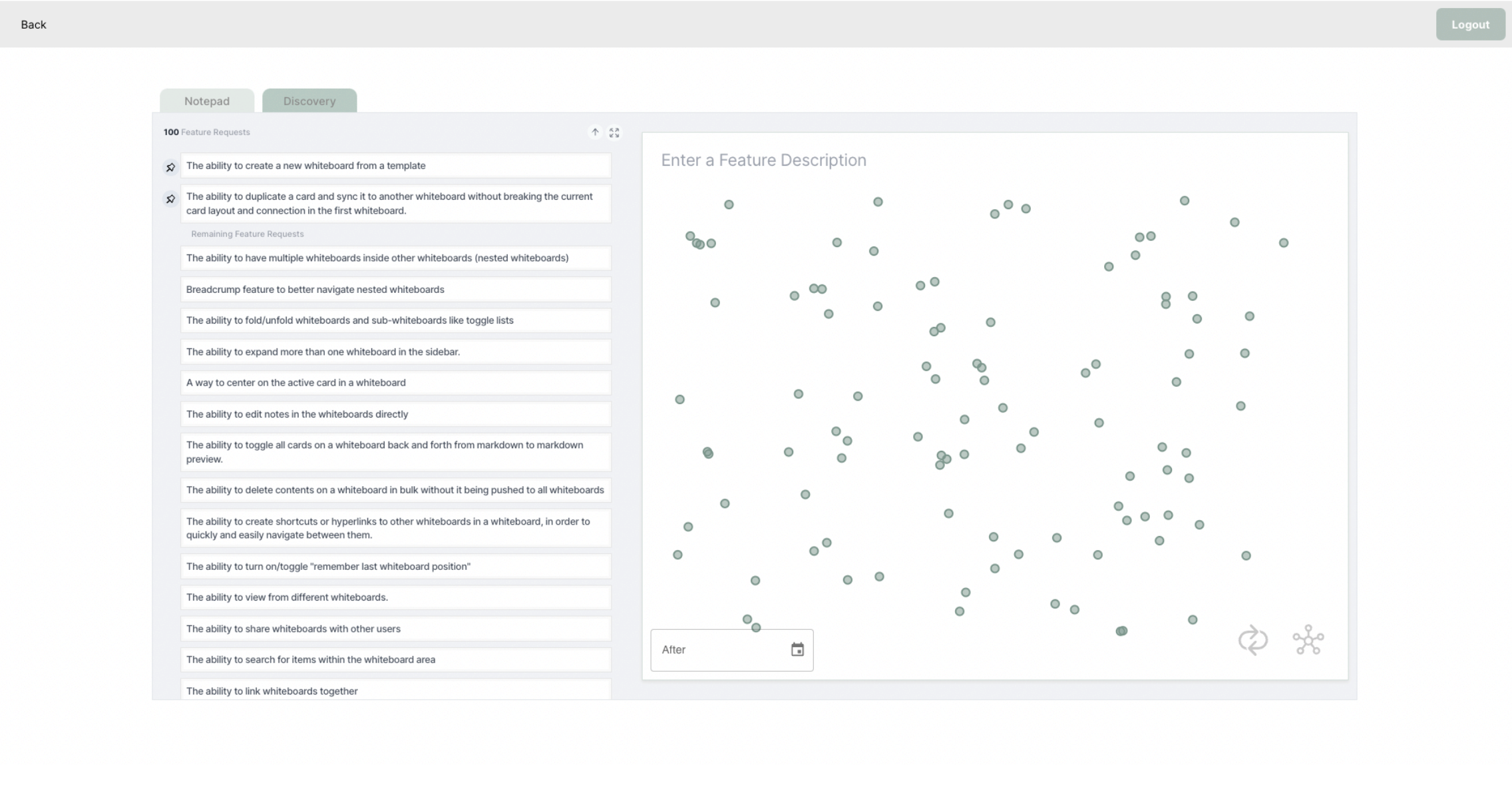Viewport: 1512px width, 787px height.
Task: Switch to the Notepad tab
Action: point(207,101)
